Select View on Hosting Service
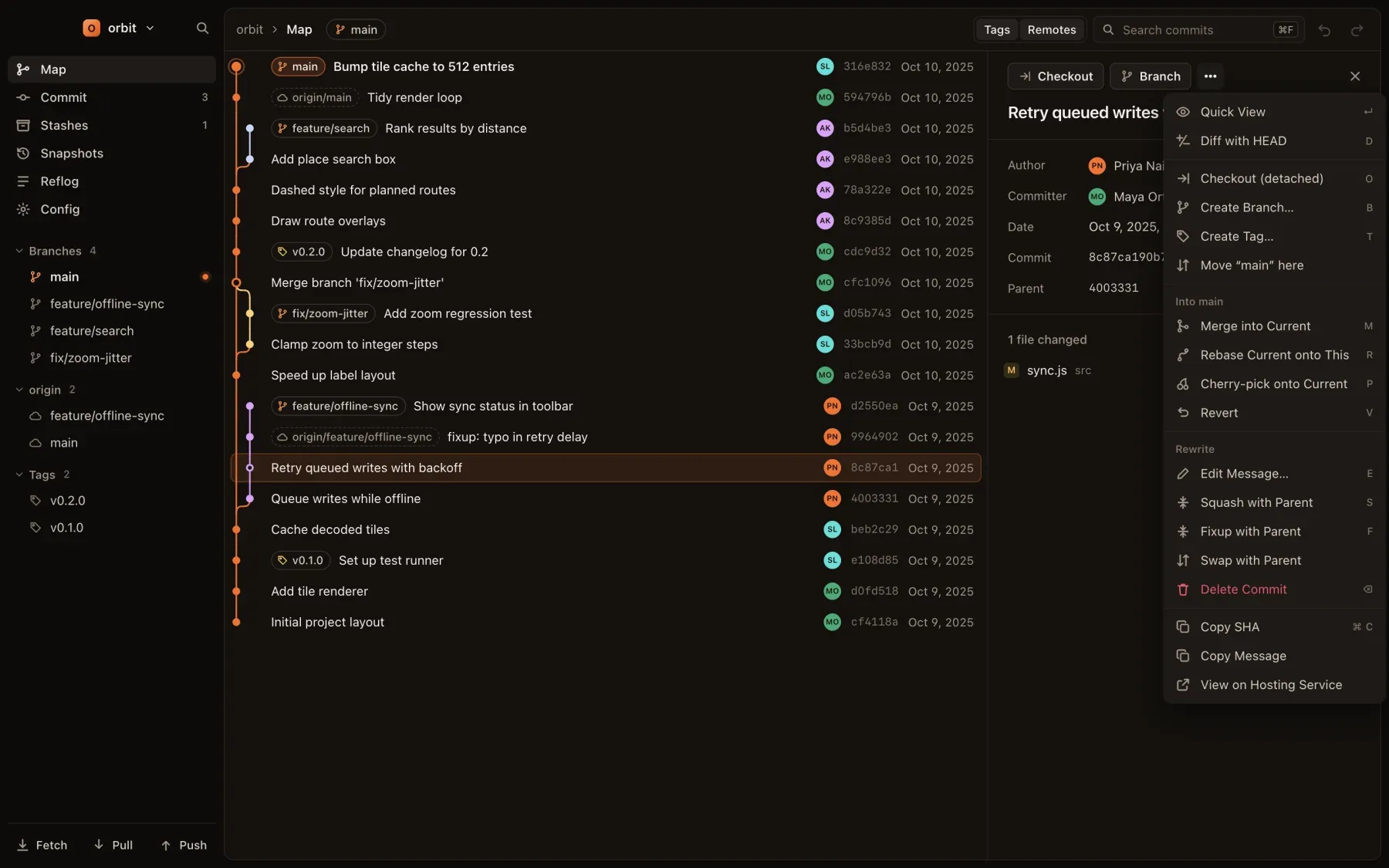 click(x=1274, y=685)
